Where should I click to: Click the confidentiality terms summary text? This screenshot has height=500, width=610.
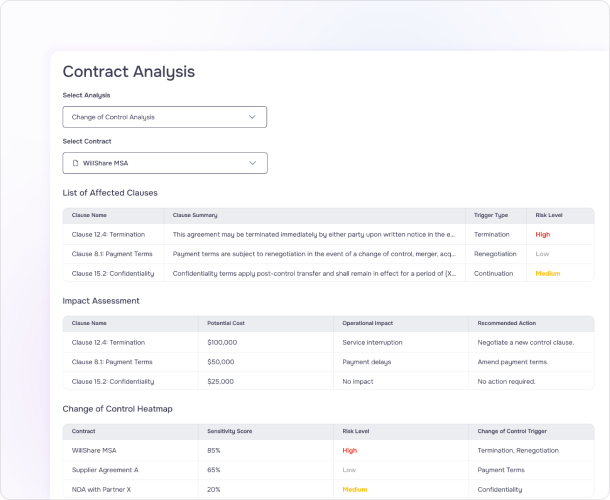click(x=314, y=274)
